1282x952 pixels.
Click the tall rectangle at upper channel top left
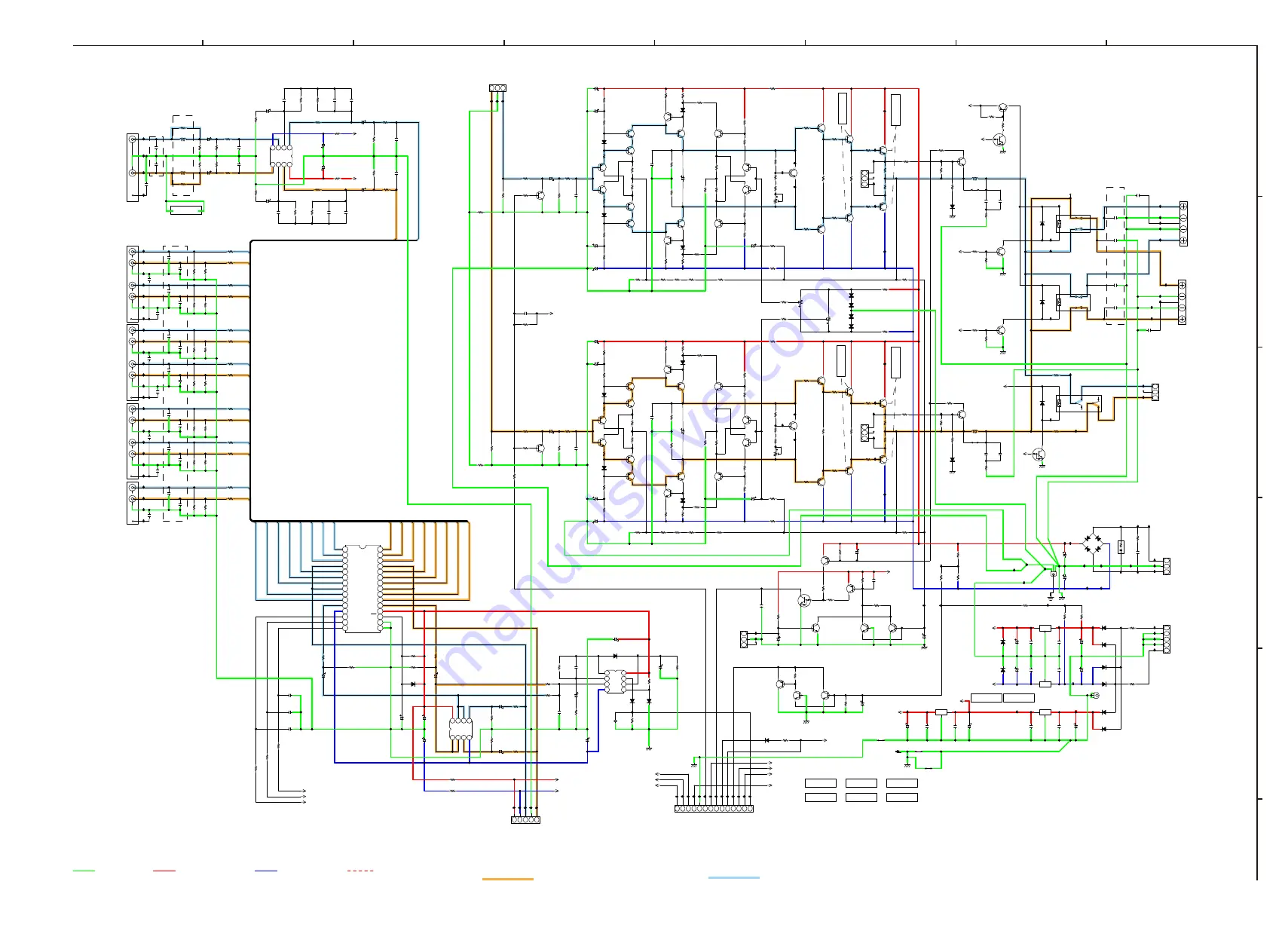pyautogui.click(x=843, y=109)
